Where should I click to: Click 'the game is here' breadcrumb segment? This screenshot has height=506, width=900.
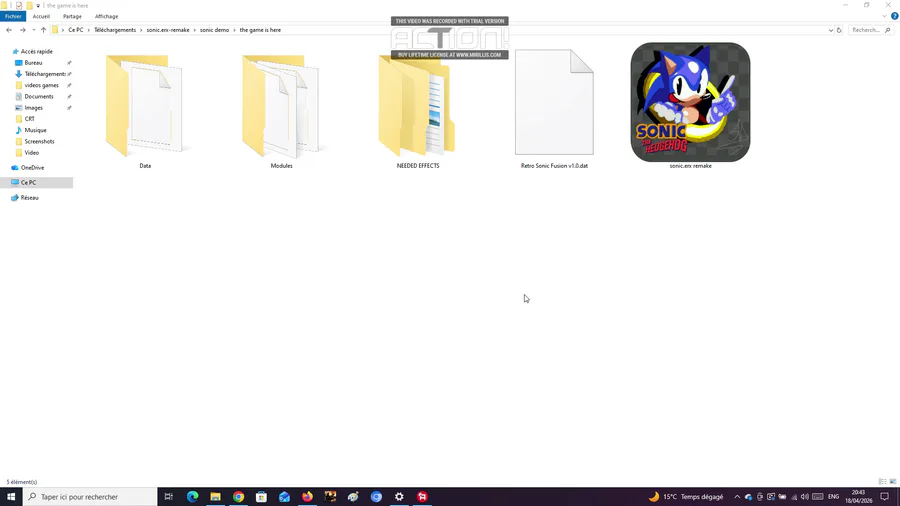coord(260,30)
